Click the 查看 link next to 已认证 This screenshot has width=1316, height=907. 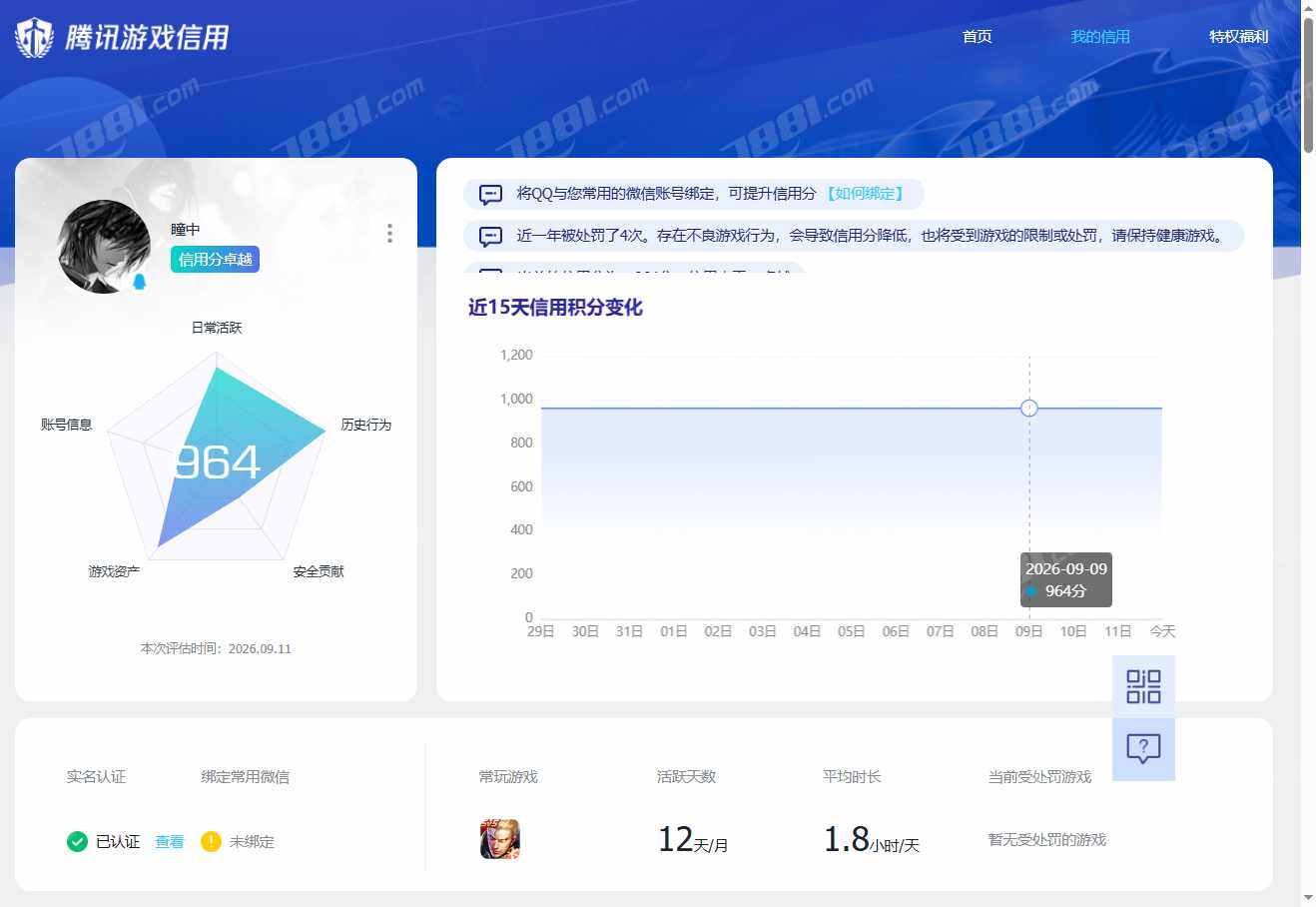[170, 842]
